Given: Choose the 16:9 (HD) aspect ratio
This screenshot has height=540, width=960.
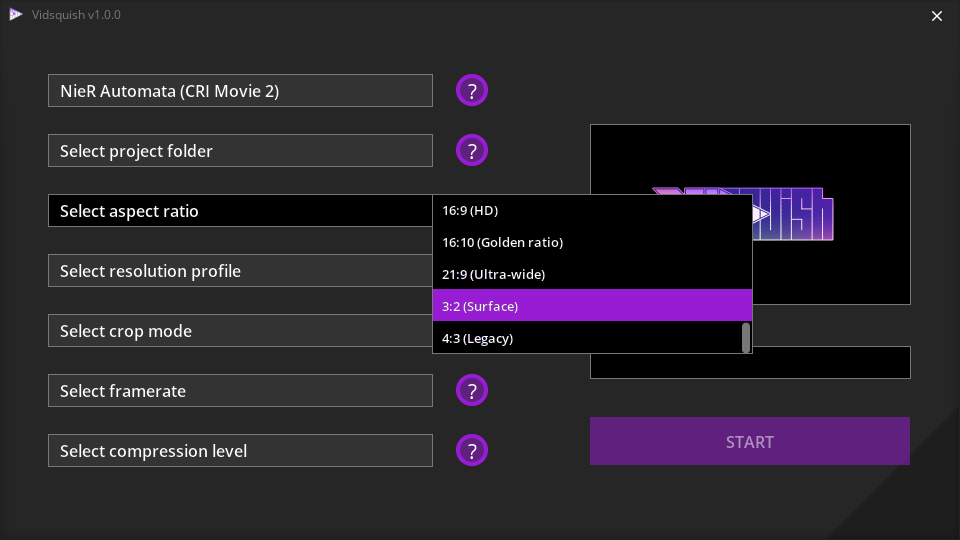Looking at the screenshot, I should 592,211.
